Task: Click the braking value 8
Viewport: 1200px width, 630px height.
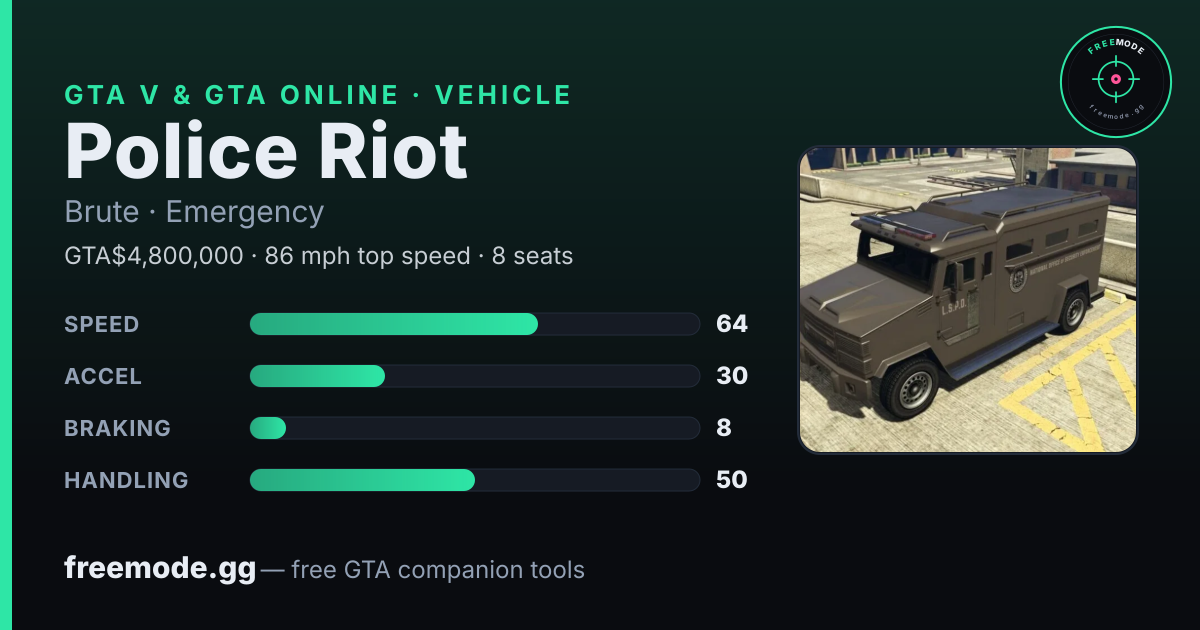Action: pyautogui.click(x=724, y=428)
